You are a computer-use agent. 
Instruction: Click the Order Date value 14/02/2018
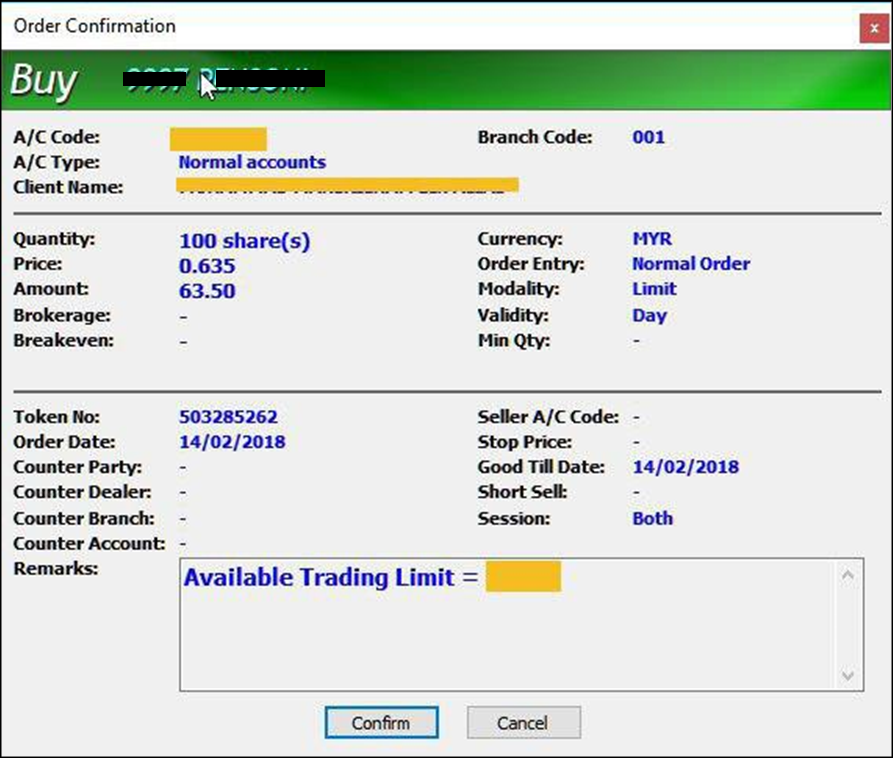point(232,442)
